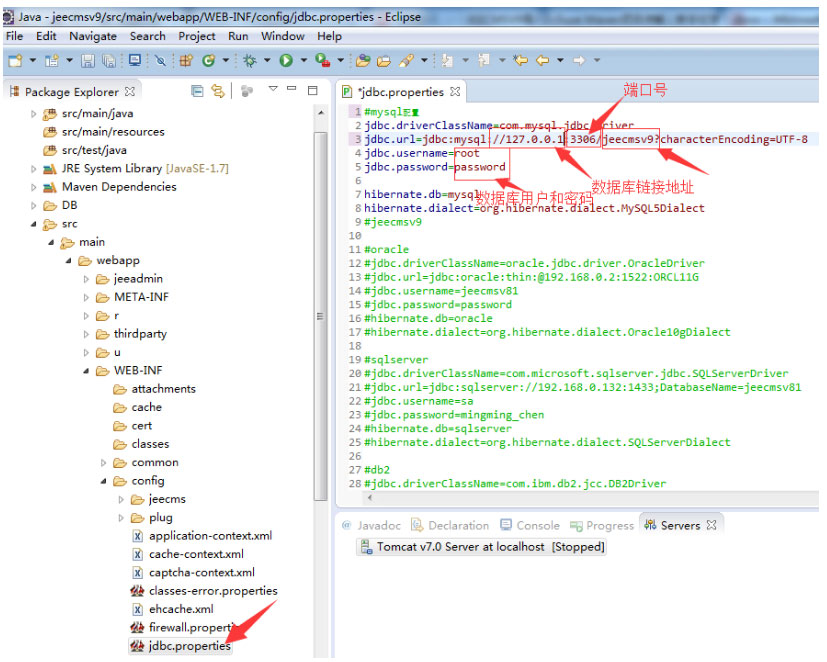Open the Navigate menu
This screenshot has width=827, height=662.
[x=92, y=36]
